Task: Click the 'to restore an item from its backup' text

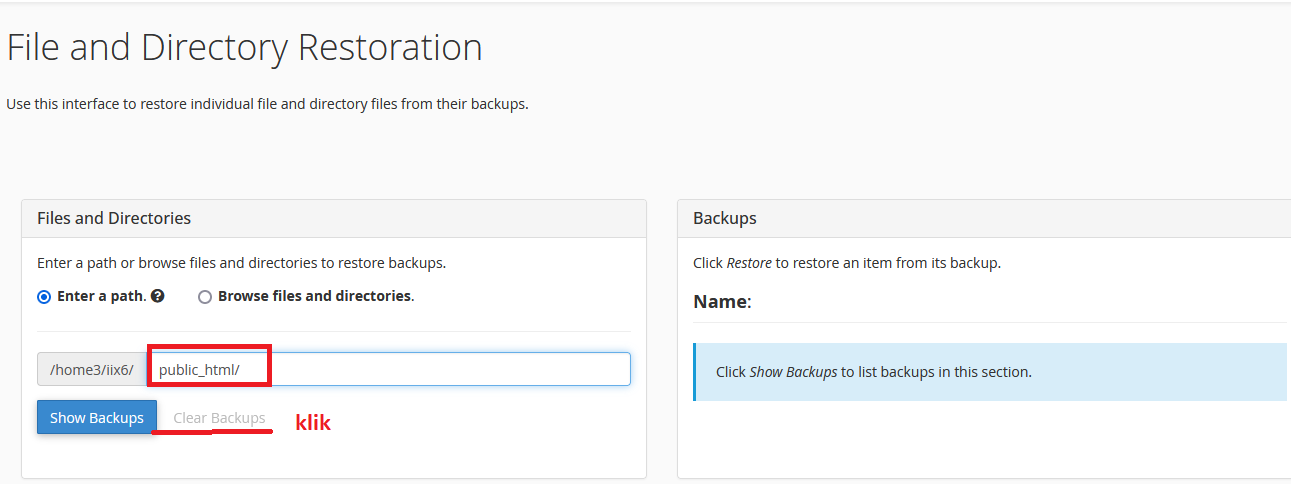Action: click(x=888, y=264)
